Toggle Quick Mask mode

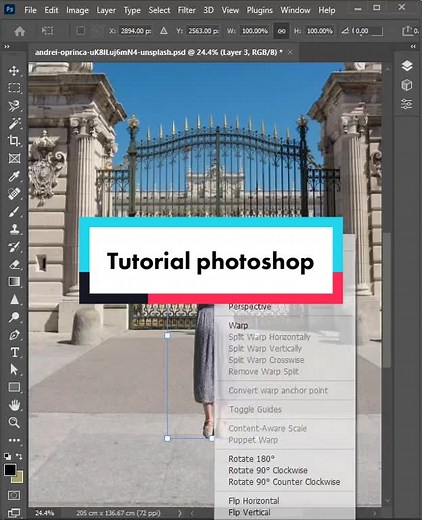14,495
